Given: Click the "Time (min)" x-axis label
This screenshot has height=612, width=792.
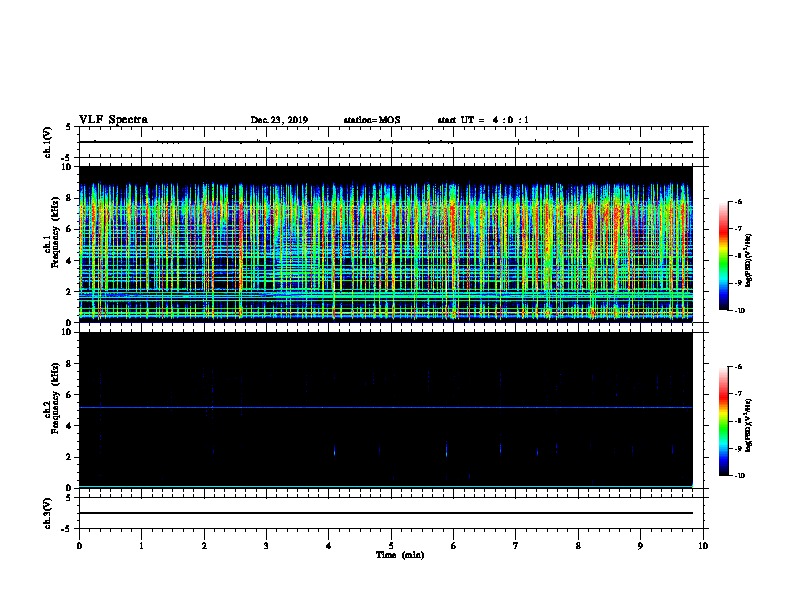Looking at the screenshot, I should coord(400,555).
